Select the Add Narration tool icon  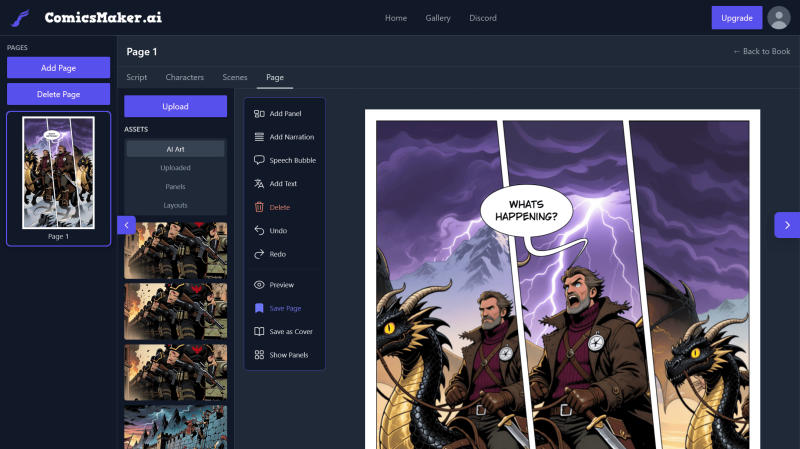click(259, 137)
